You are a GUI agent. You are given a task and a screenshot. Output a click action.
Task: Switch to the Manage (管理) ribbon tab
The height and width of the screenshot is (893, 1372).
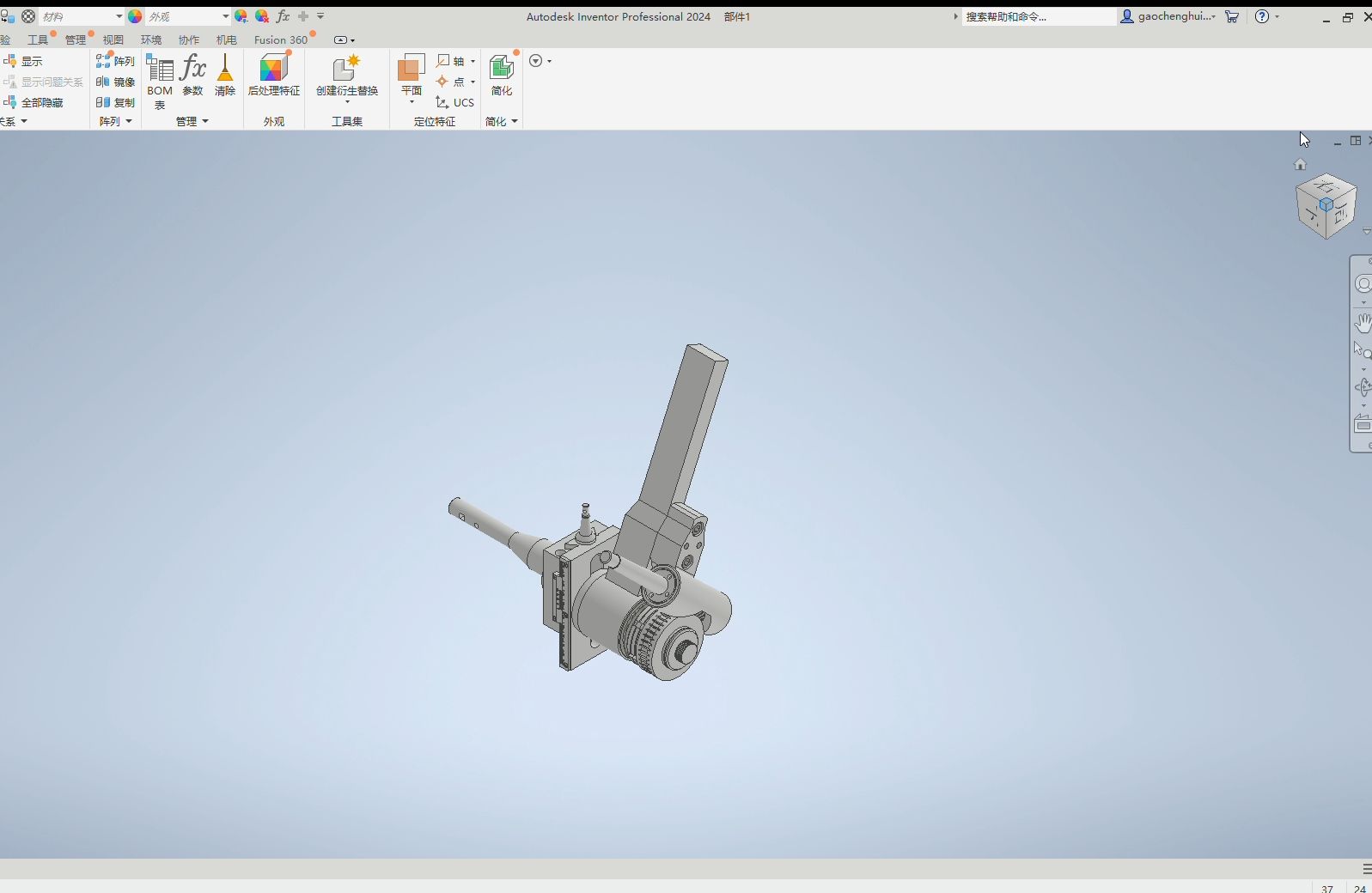(x=76, y=39)
